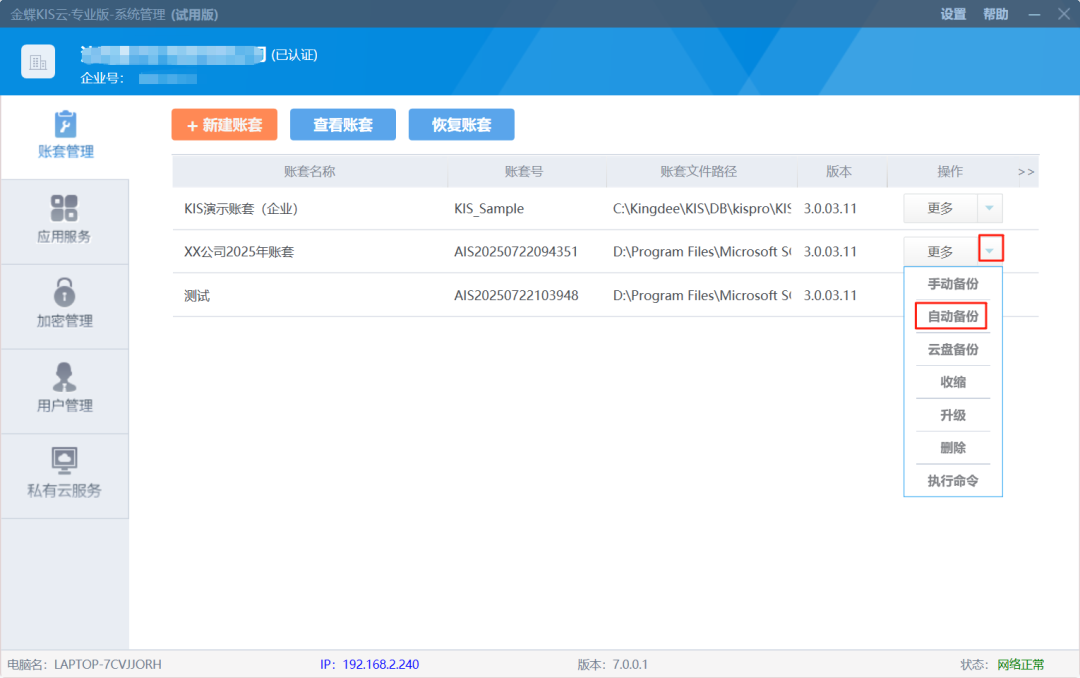This screenshot has height=678, width=1080.
Task: Click account number AIS20250722094351
Action: [516, 252]
